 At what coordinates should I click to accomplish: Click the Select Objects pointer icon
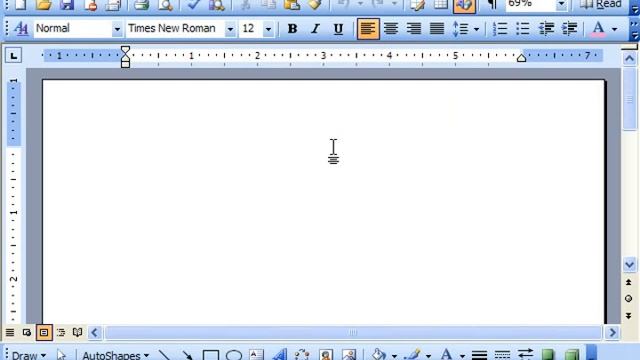pos(61,355)
